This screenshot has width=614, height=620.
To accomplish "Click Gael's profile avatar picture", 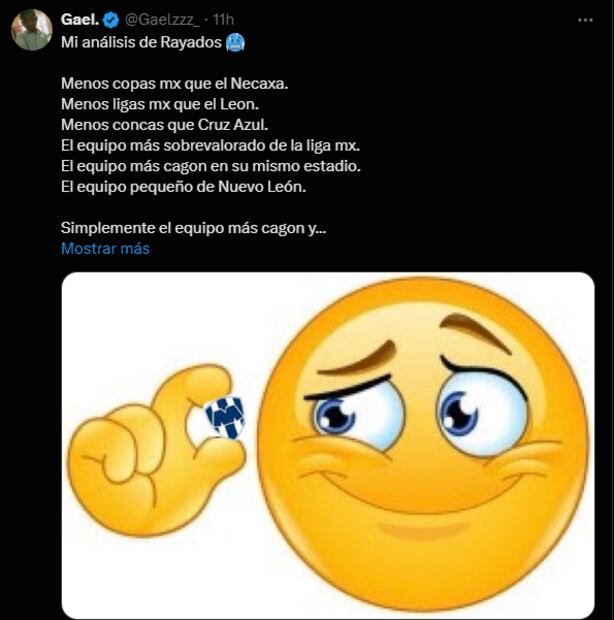I will tap(31, 29).
